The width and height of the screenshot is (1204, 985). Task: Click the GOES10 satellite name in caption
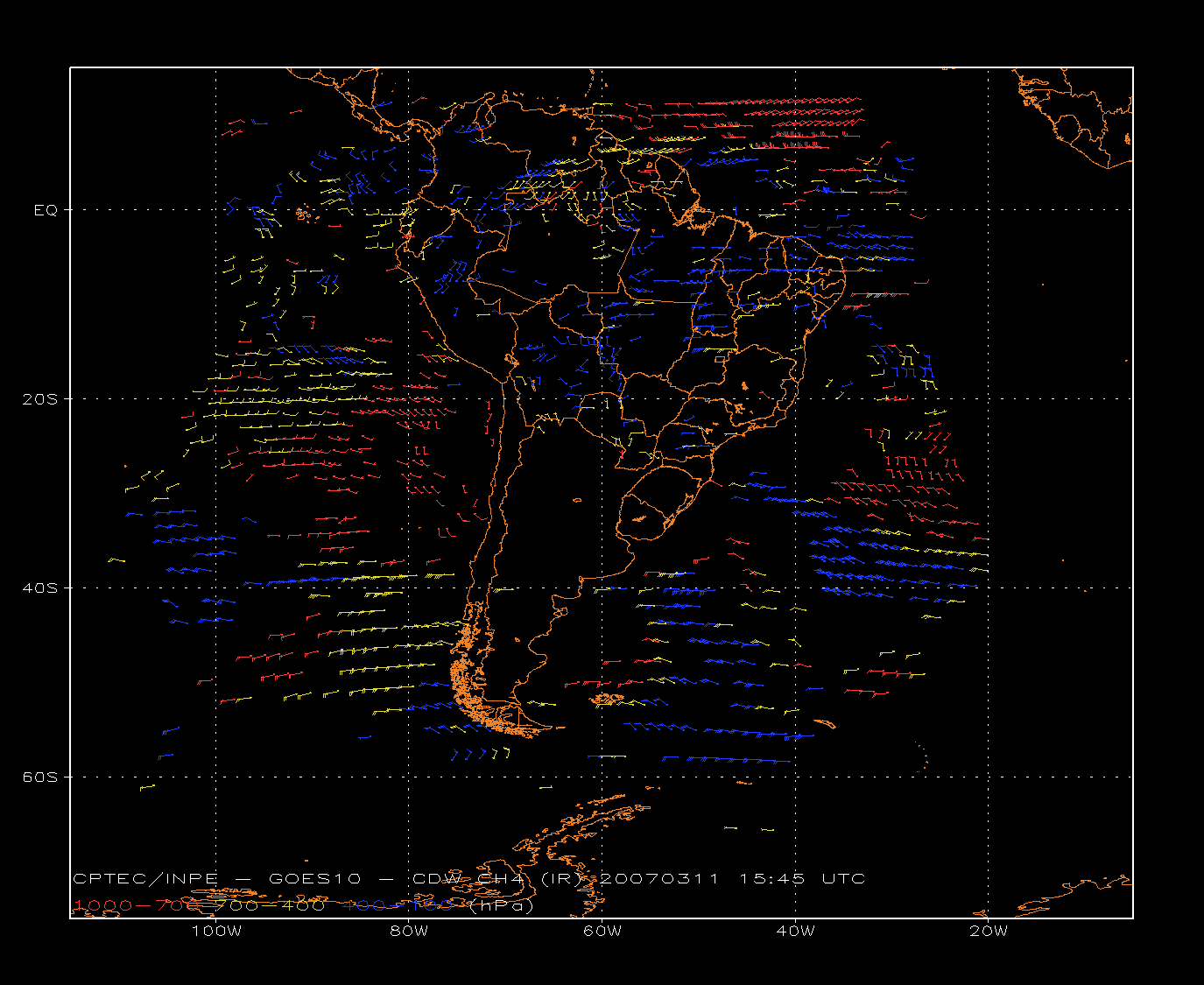314,878
